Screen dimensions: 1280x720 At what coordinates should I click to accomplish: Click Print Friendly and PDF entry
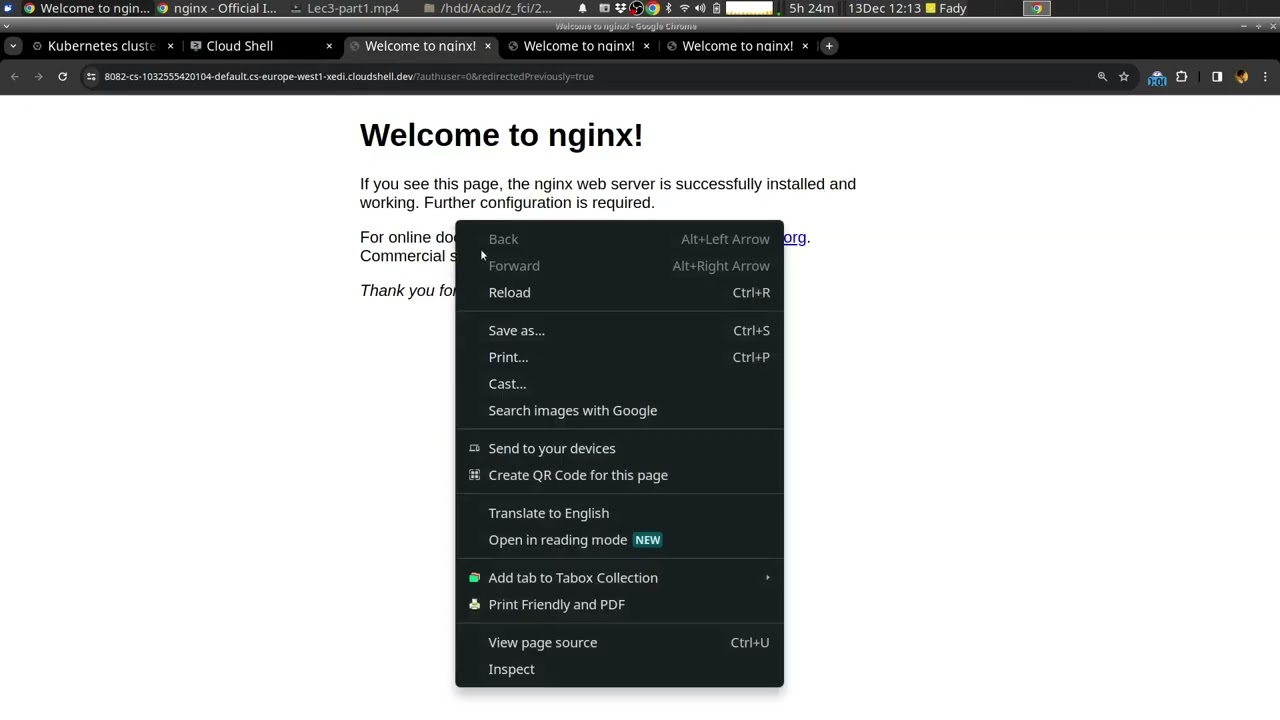(619, 605)
